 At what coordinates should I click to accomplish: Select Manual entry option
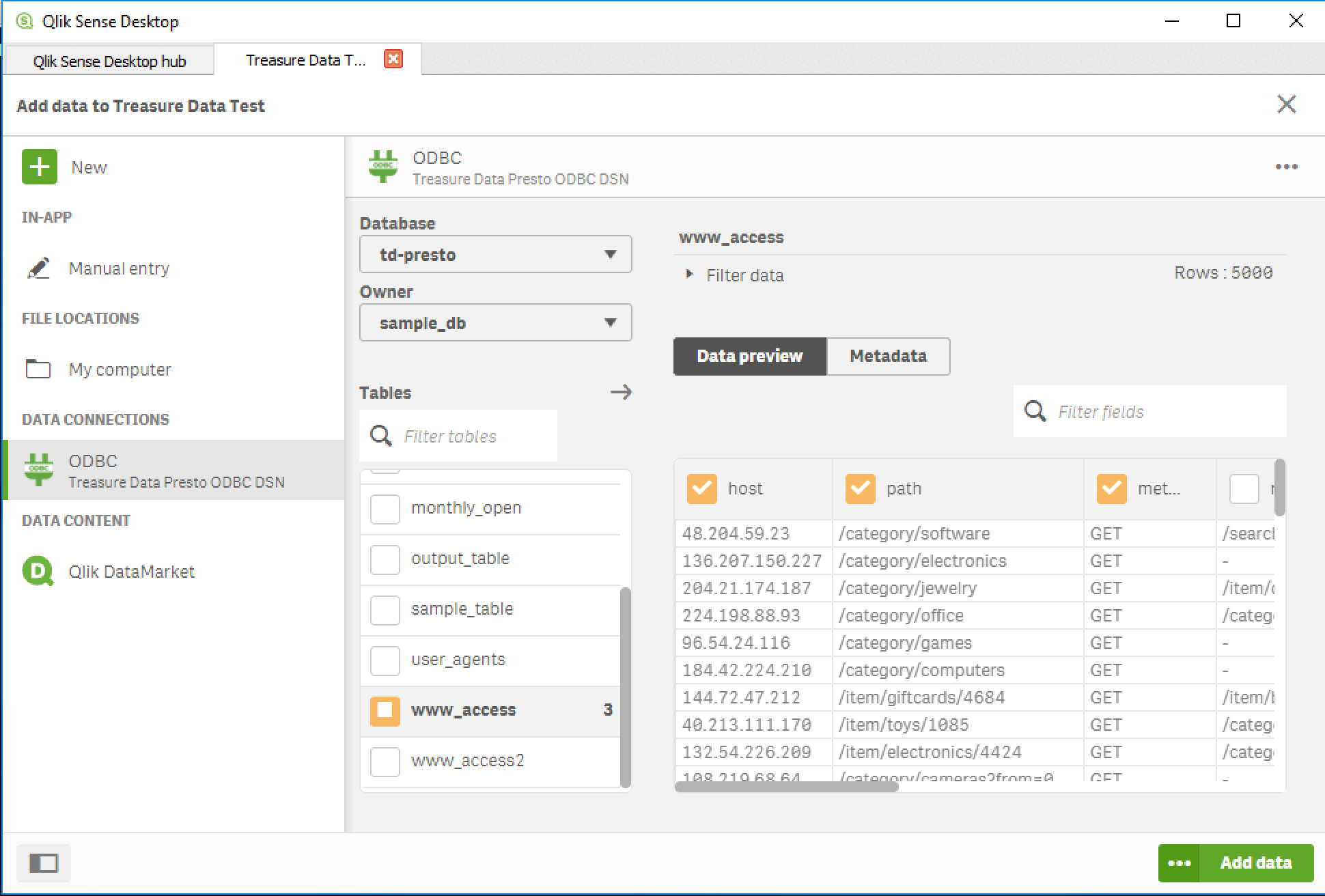(x=119, y=268)
